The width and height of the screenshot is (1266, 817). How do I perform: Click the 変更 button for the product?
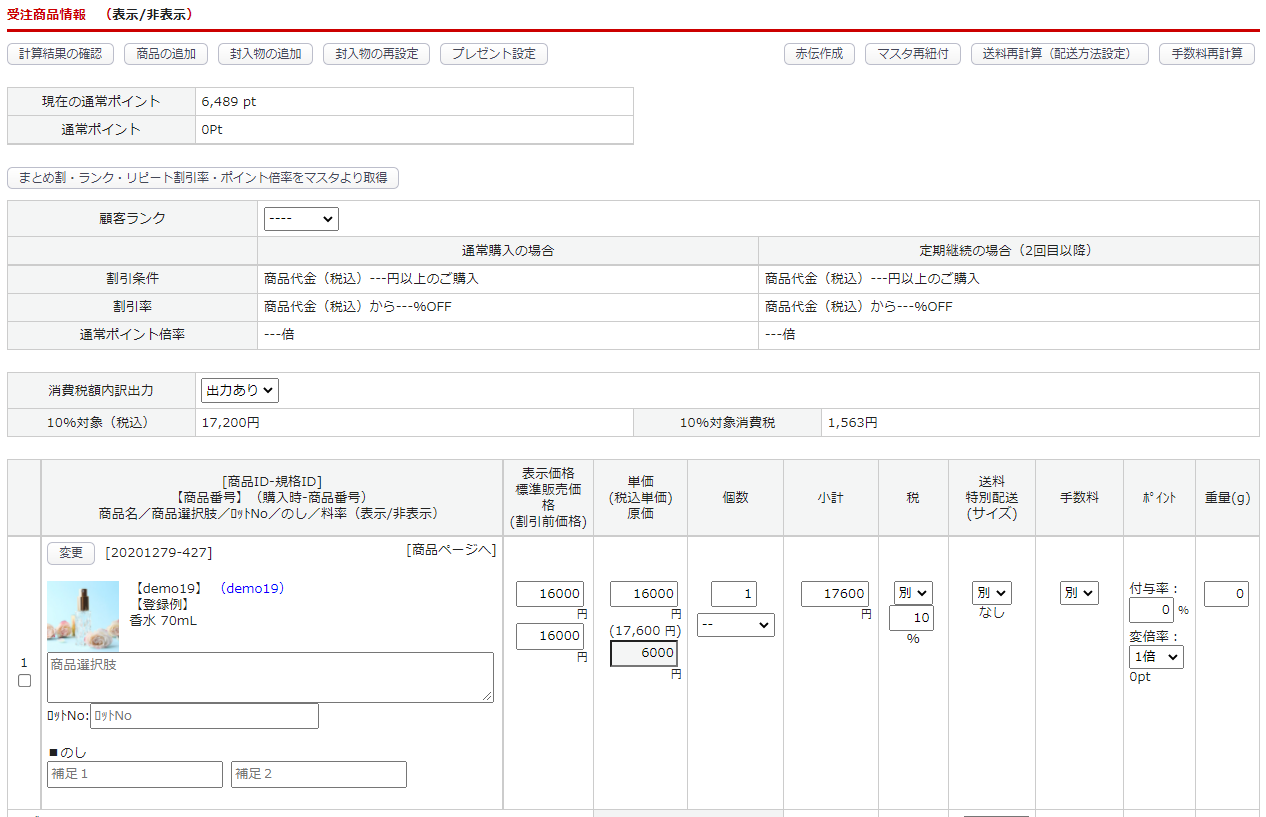(71, 553)
